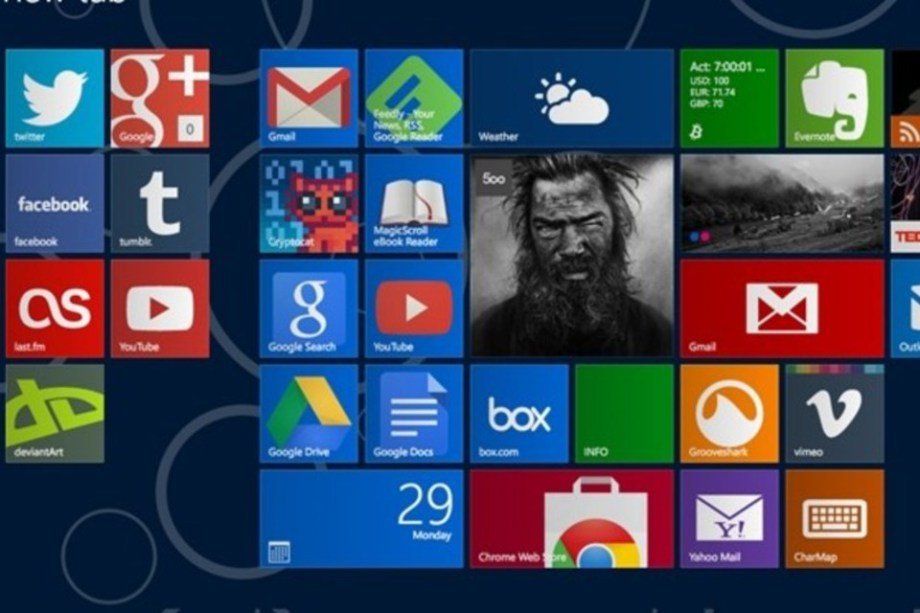Viewport: 920px width, 613px height.
Task: Open the blue Gmail tile with envelope
Action: click(309, 98)
